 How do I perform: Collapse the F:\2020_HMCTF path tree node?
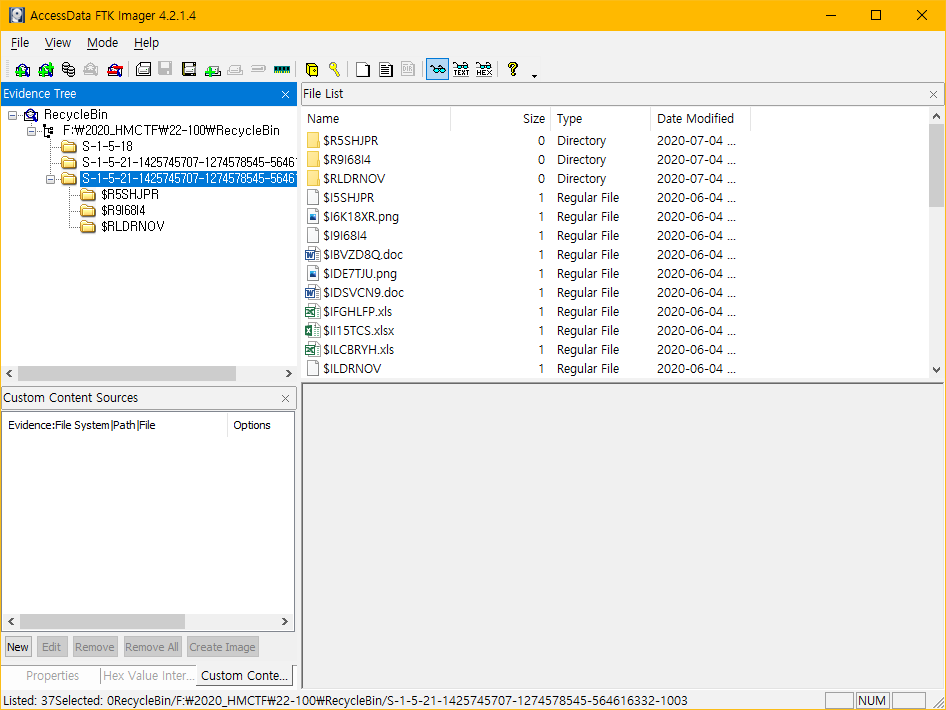click(x=31, y=131)
